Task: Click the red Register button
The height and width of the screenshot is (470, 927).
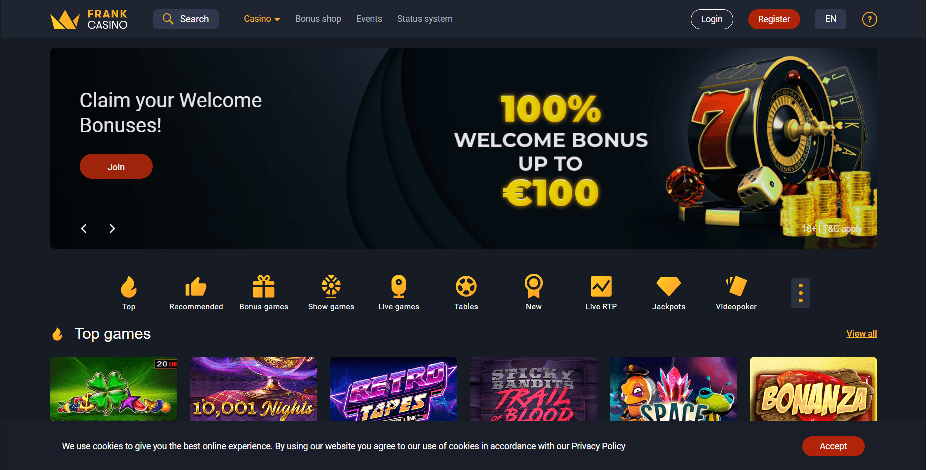Action: point(774,19)
